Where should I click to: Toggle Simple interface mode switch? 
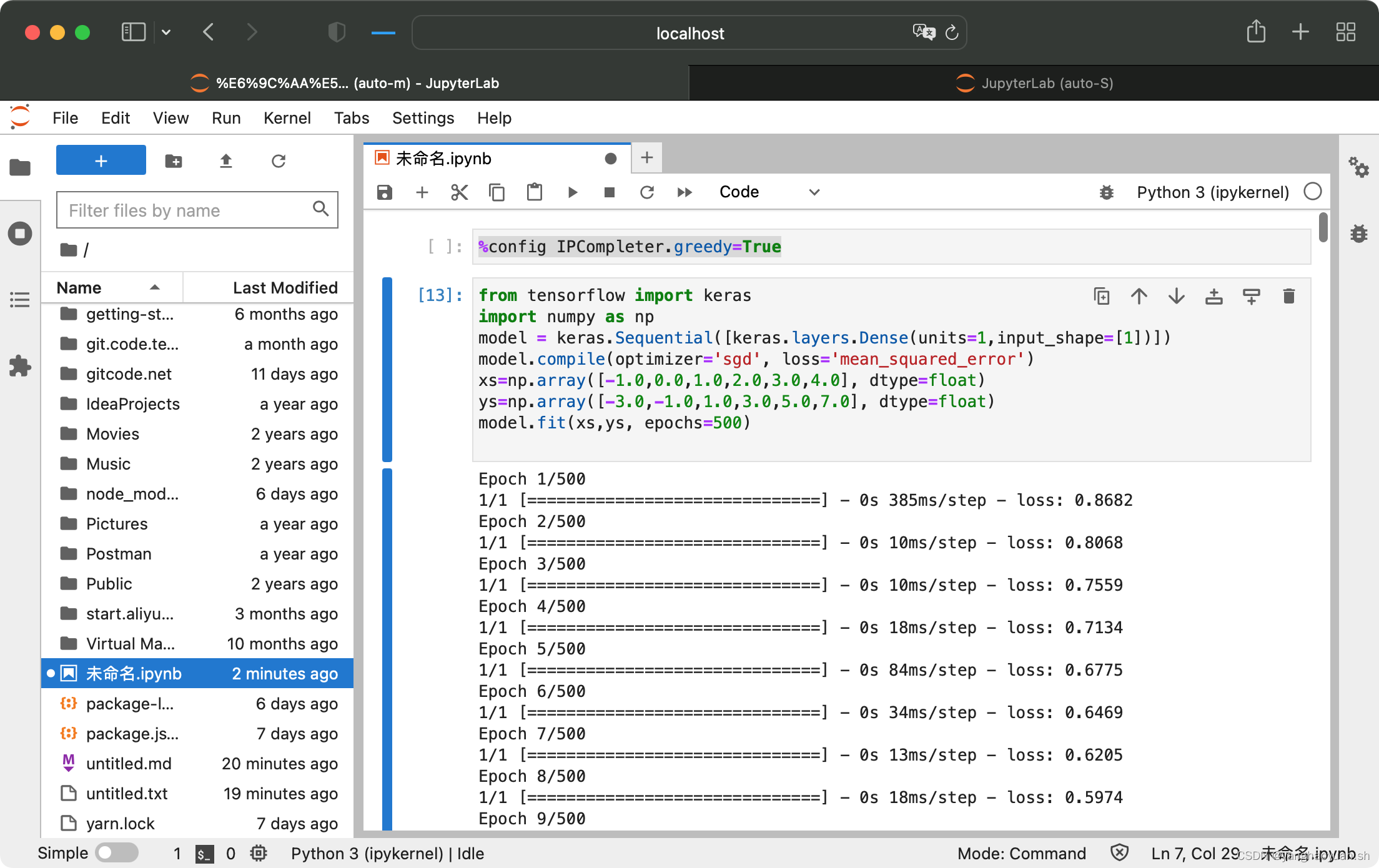point(117,853)
